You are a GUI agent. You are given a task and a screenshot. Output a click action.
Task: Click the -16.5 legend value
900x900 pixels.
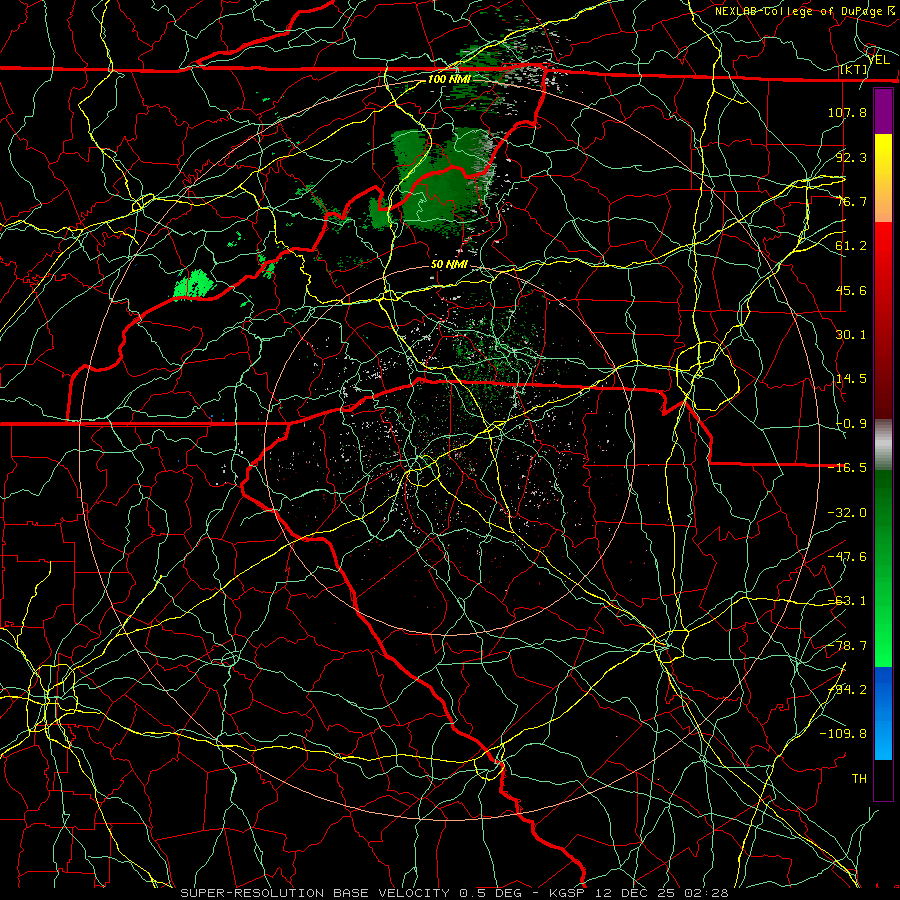pos(847,468)
